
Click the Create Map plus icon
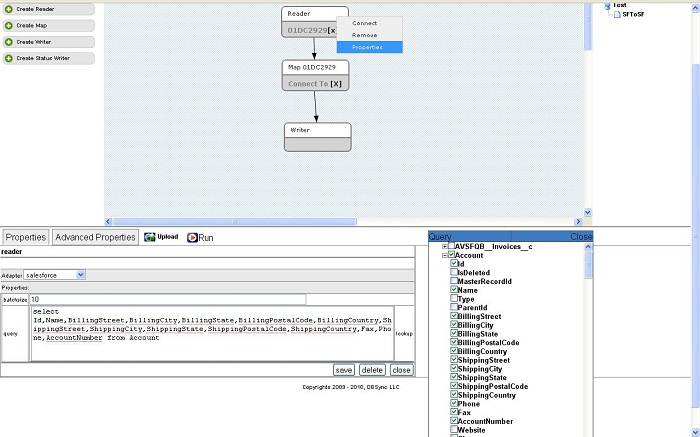point(8,25)
